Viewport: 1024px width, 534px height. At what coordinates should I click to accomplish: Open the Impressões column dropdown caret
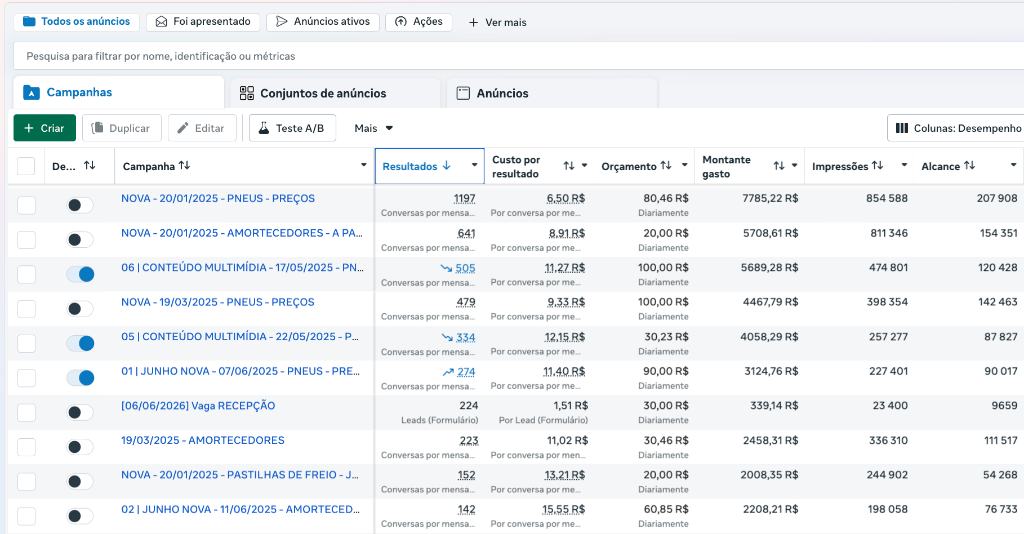click(x=904, y=165)
